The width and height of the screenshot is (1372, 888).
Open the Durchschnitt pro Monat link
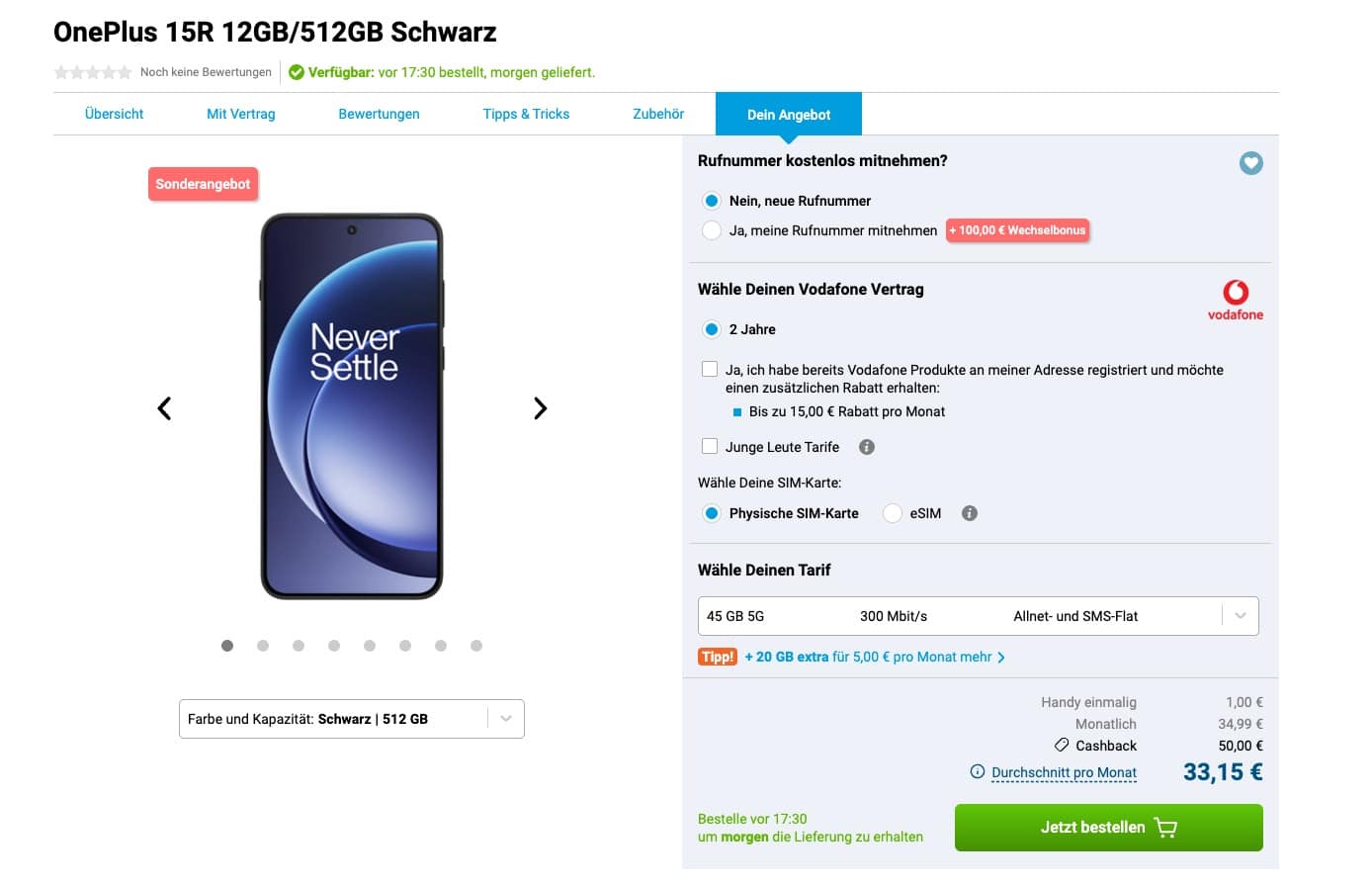1064,772
